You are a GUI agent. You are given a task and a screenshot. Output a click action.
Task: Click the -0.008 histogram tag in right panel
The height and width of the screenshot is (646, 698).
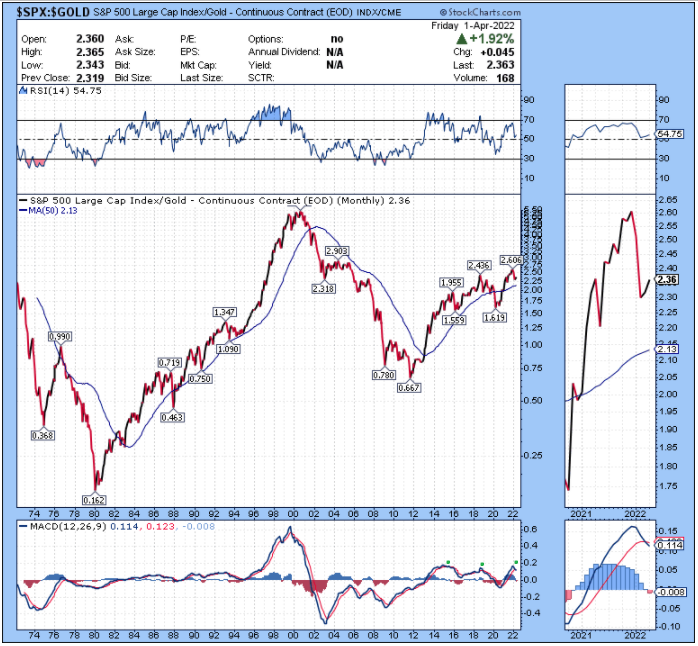[671, 592]
